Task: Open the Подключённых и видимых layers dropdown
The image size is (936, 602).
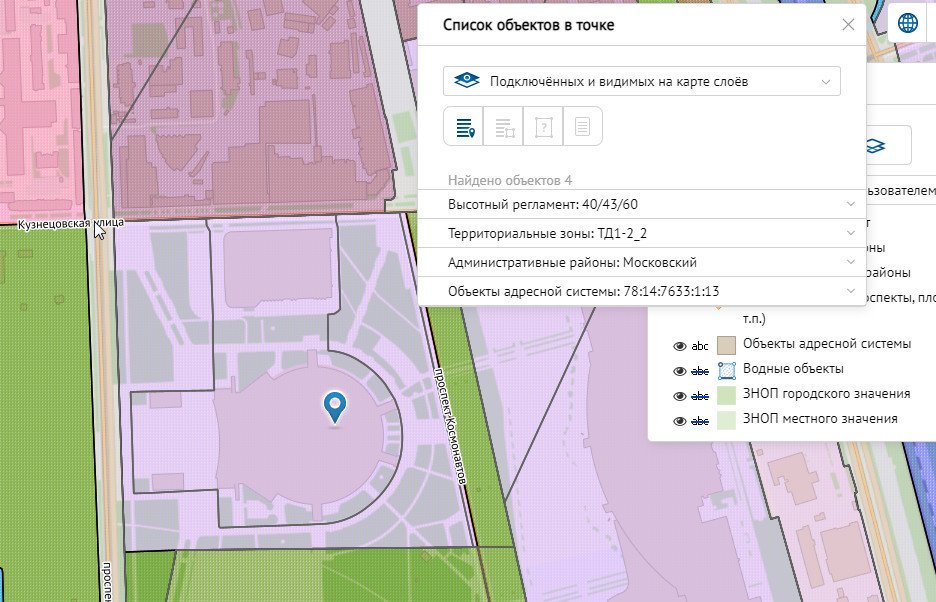Action: (x=641, y=81)
